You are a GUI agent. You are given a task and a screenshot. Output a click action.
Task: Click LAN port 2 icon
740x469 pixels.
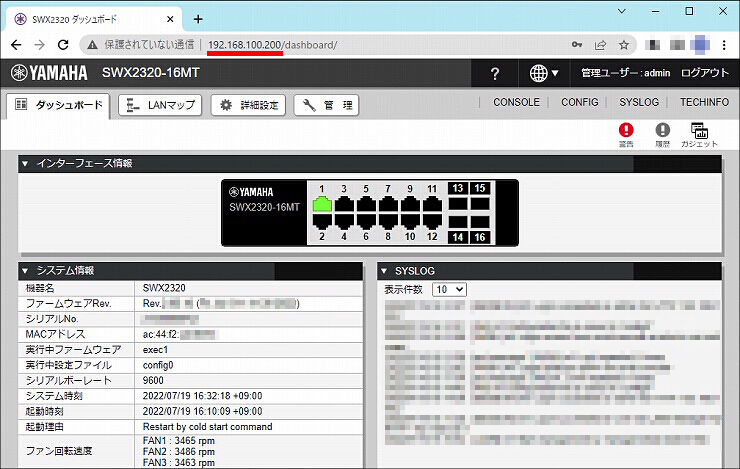pyautogui.click(x=322, y=221)
